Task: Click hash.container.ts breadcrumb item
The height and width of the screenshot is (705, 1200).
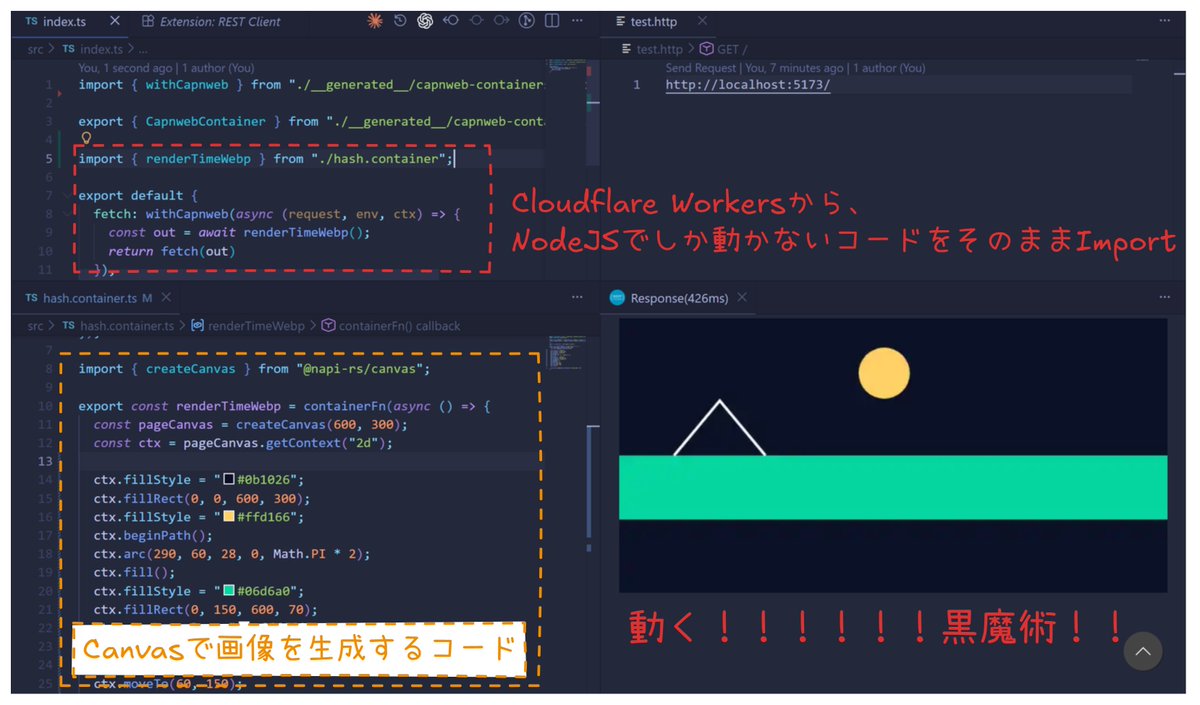Action: [x=117, y=326]
